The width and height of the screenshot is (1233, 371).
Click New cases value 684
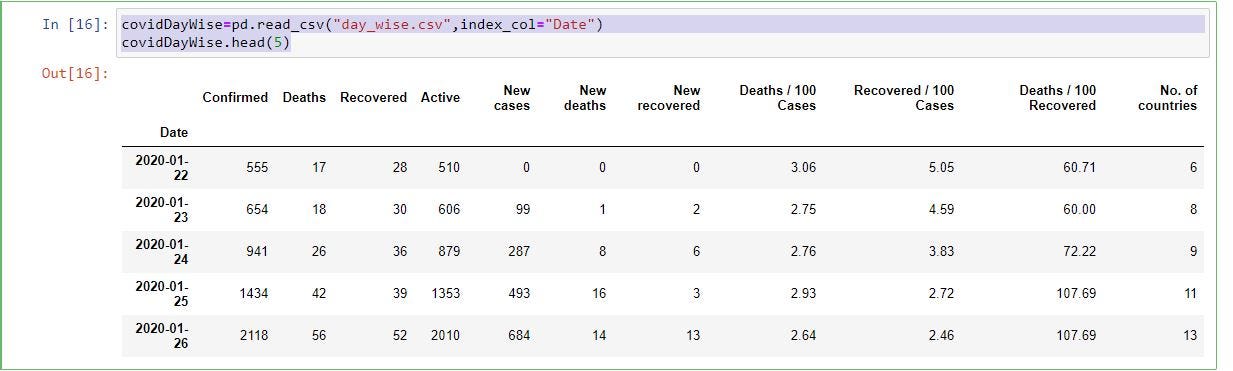519,336
